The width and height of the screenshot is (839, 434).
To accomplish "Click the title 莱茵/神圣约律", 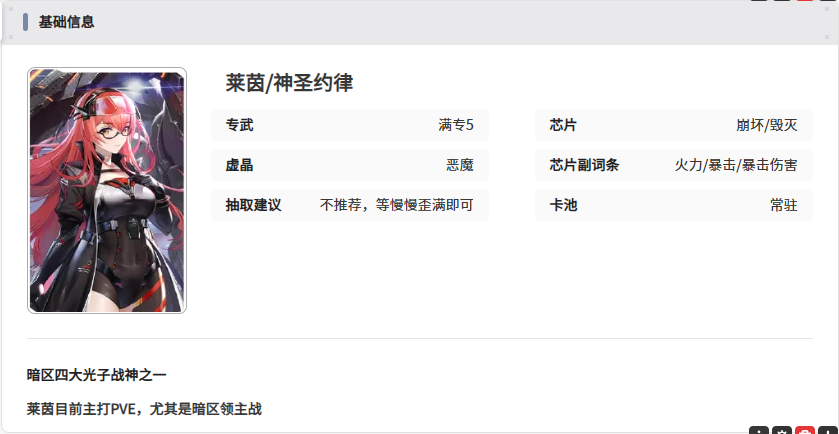I will pos(289,83).
